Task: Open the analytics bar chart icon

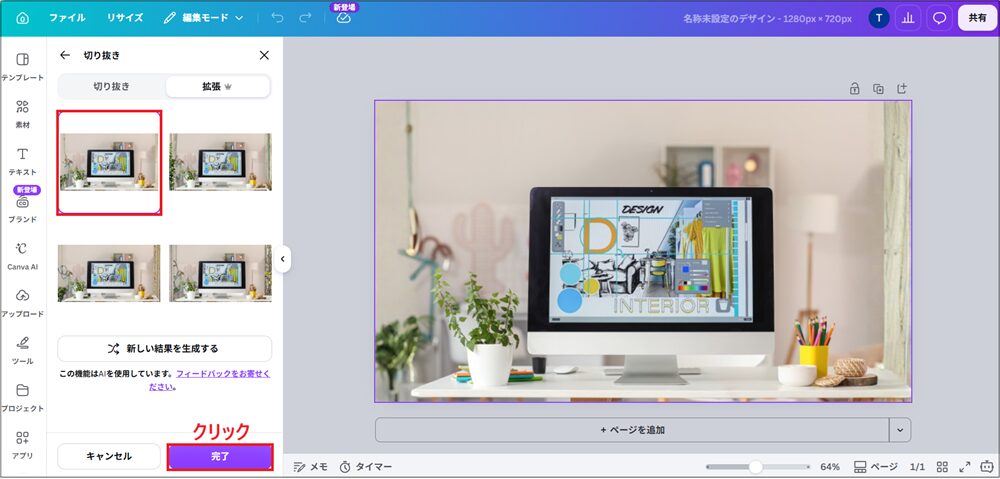Action: (908, 18)
